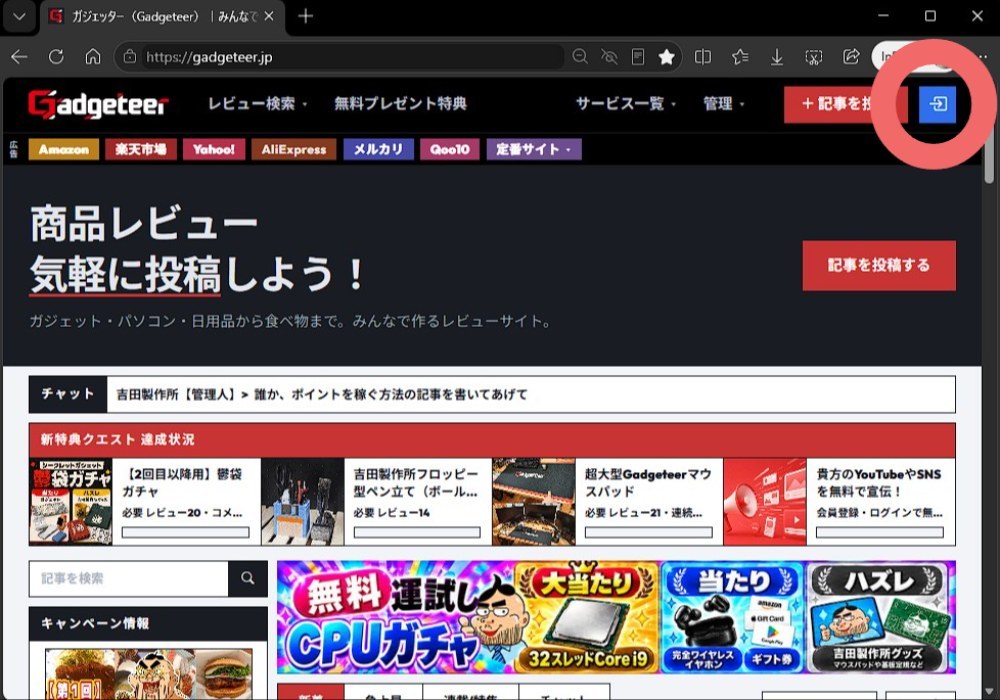Click the チャット label
The image size is (1000, 700).
[68, 394]
